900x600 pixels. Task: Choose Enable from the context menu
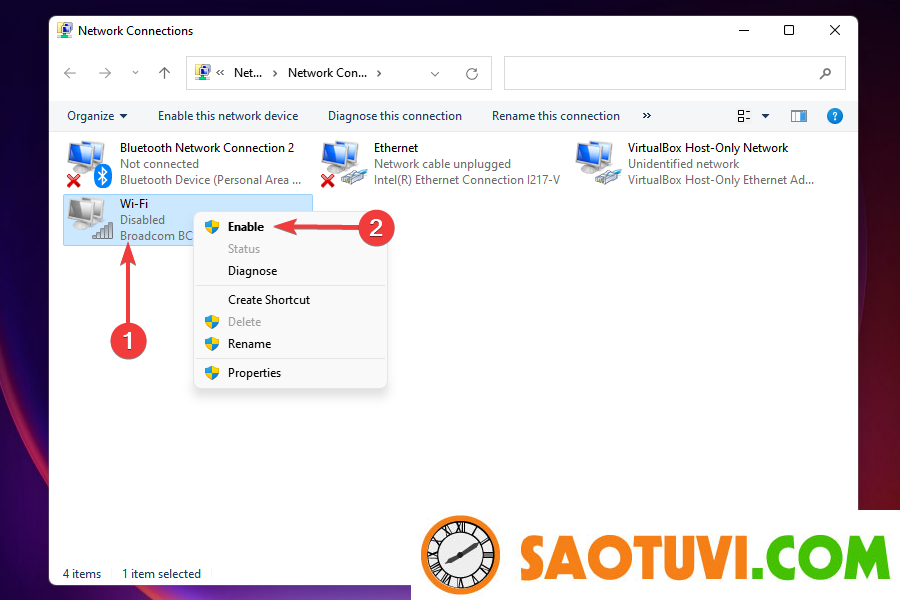(245, 227)
